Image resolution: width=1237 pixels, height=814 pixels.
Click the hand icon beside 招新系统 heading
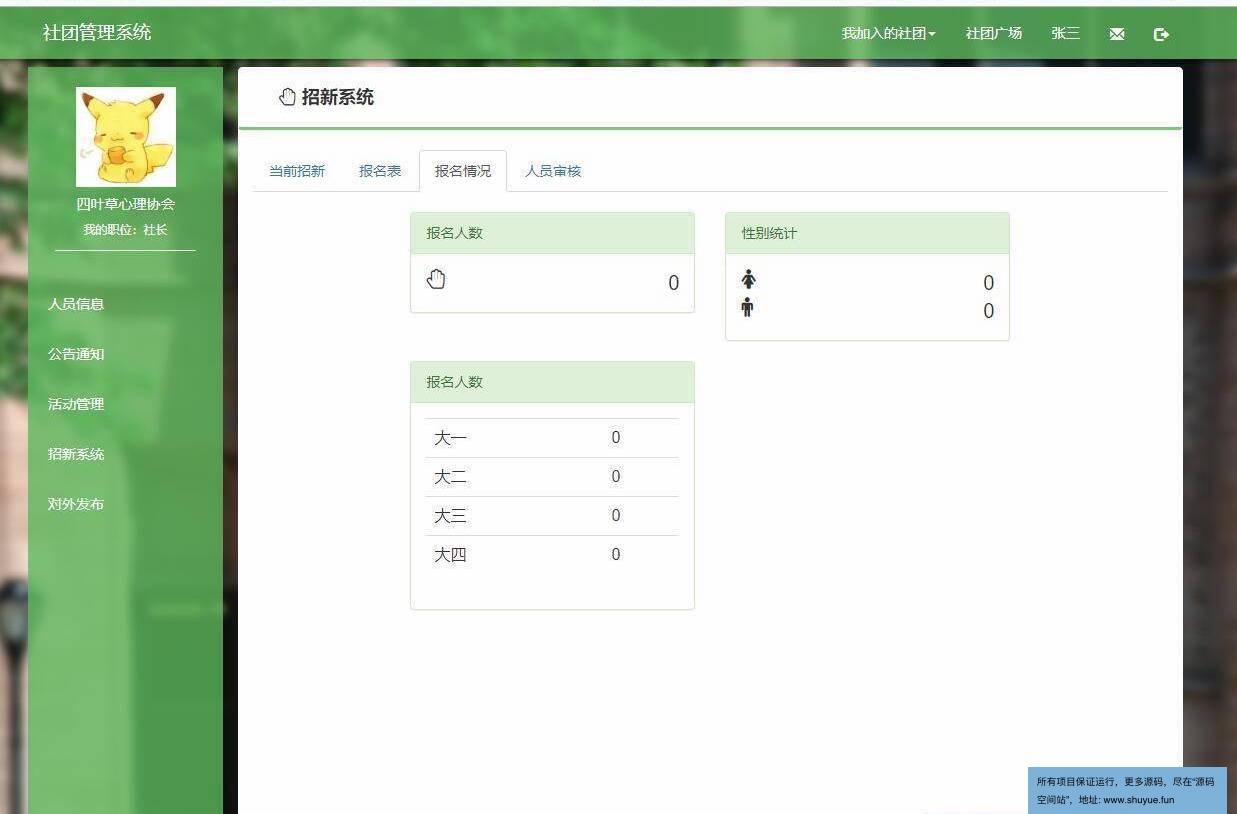(288, 97)
